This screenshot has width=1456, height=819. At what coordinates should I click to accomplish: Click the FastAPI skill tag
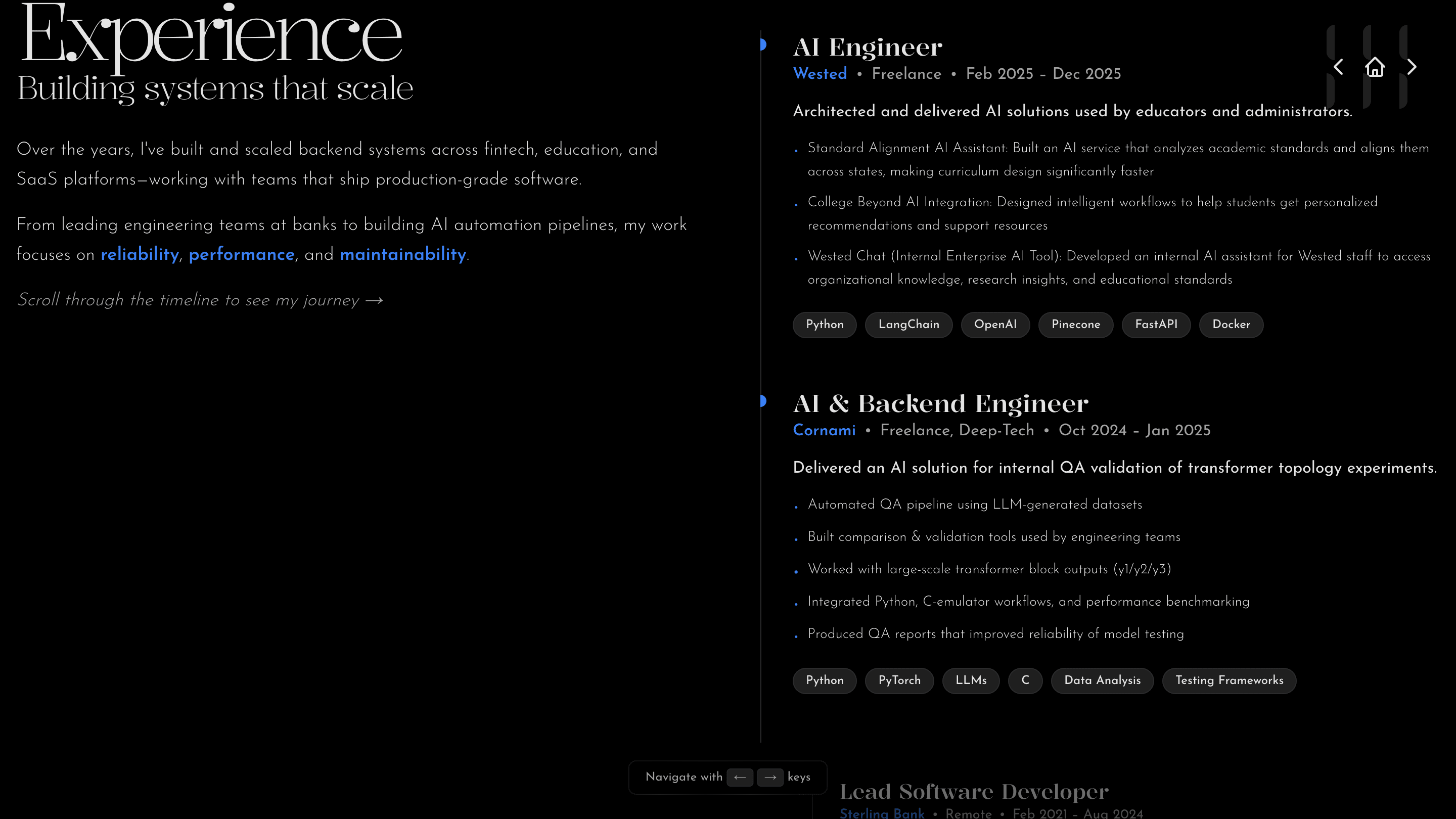(x=1156, y=325)
